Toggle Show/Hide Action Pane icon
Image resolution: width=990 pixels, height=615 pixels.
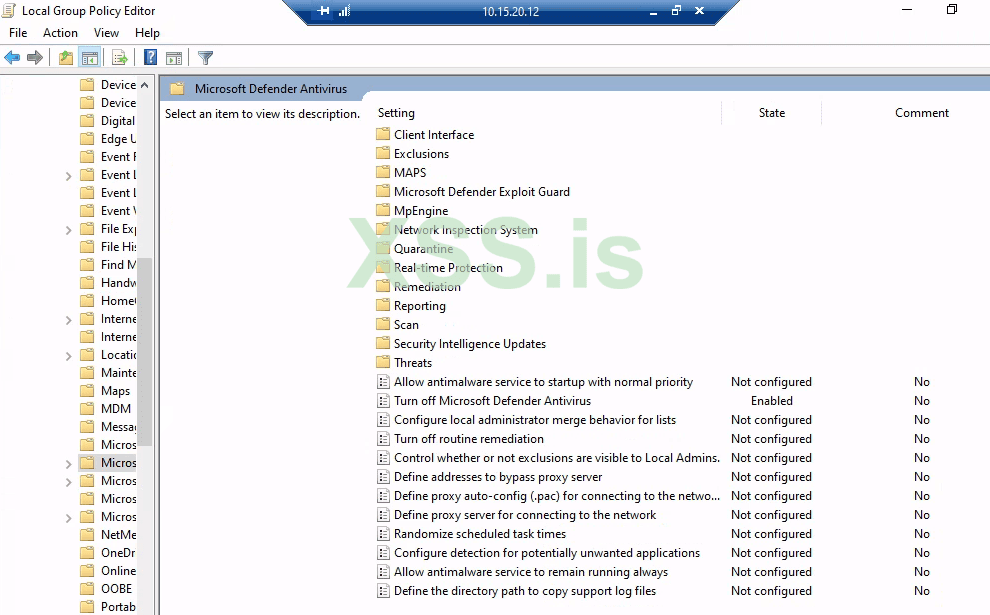[x=174, y=58]
